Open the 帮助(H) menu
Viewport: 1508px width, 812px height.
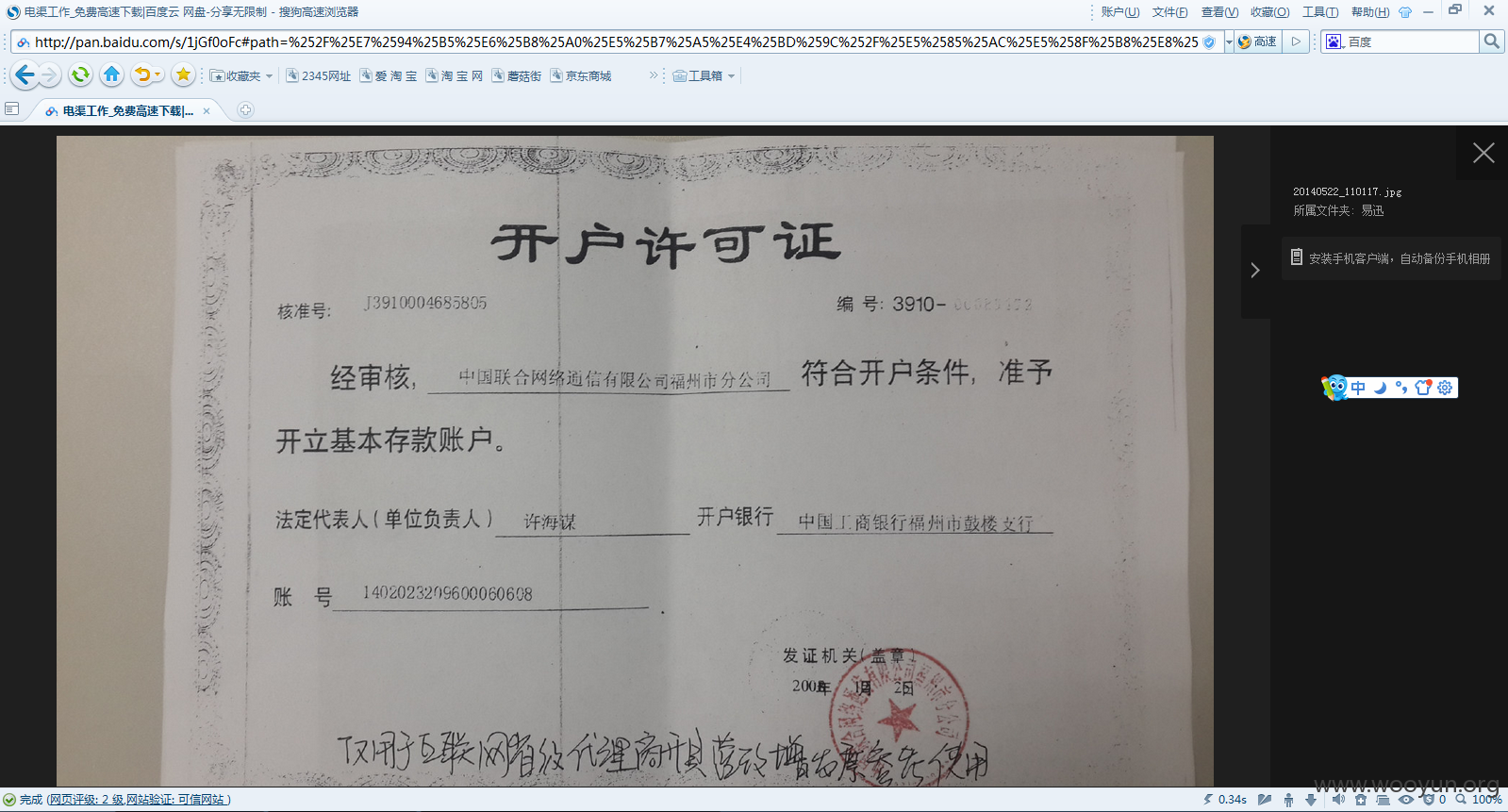[1370, 12]
